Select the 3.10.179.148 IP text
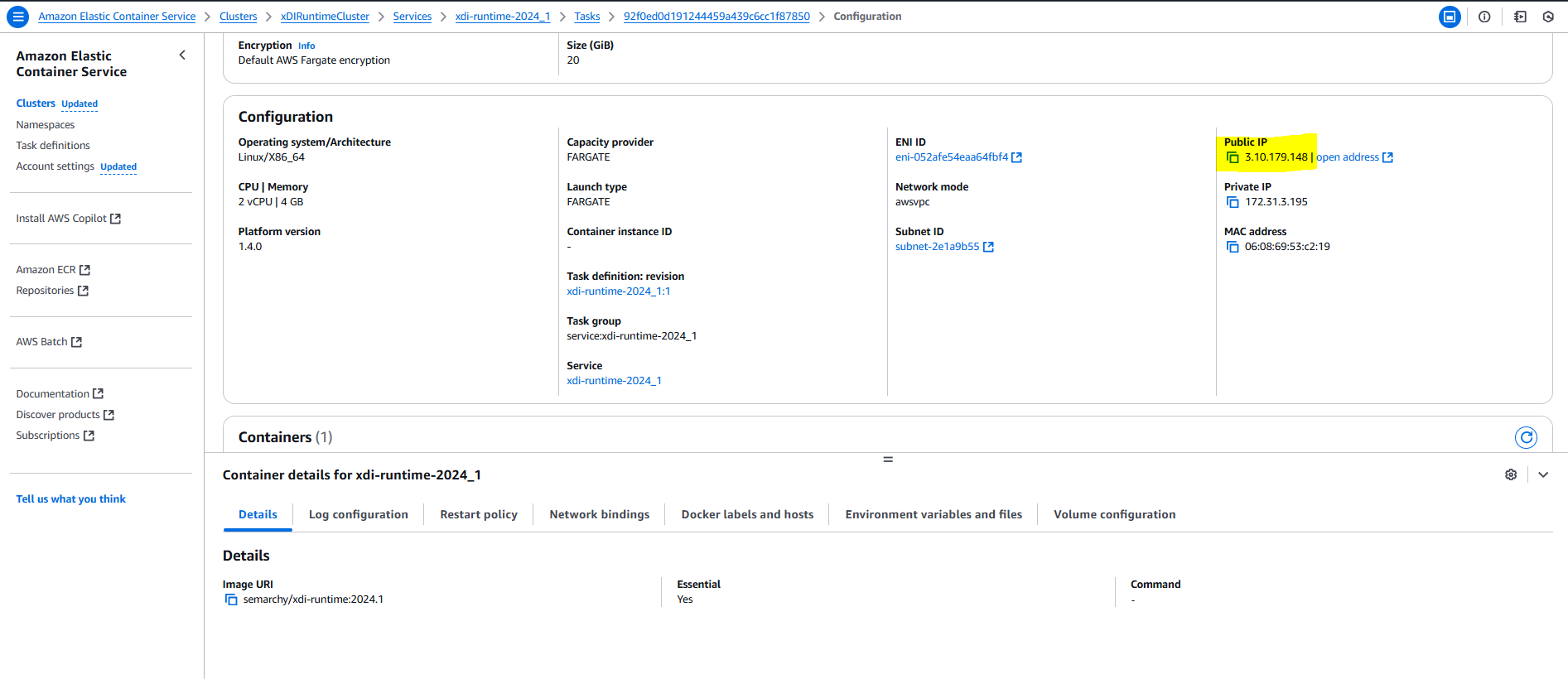 coord(1276,157)
